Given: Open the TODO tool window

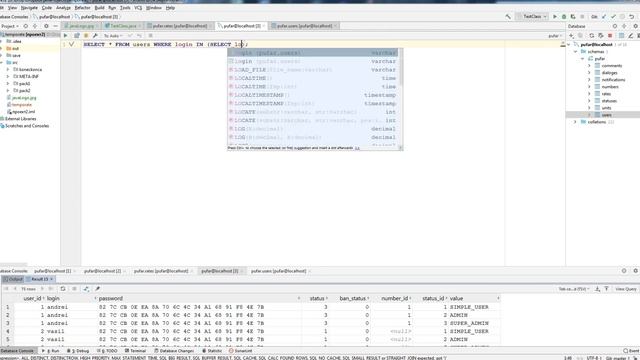Looking at the screenshot, I should pos(107,351).
